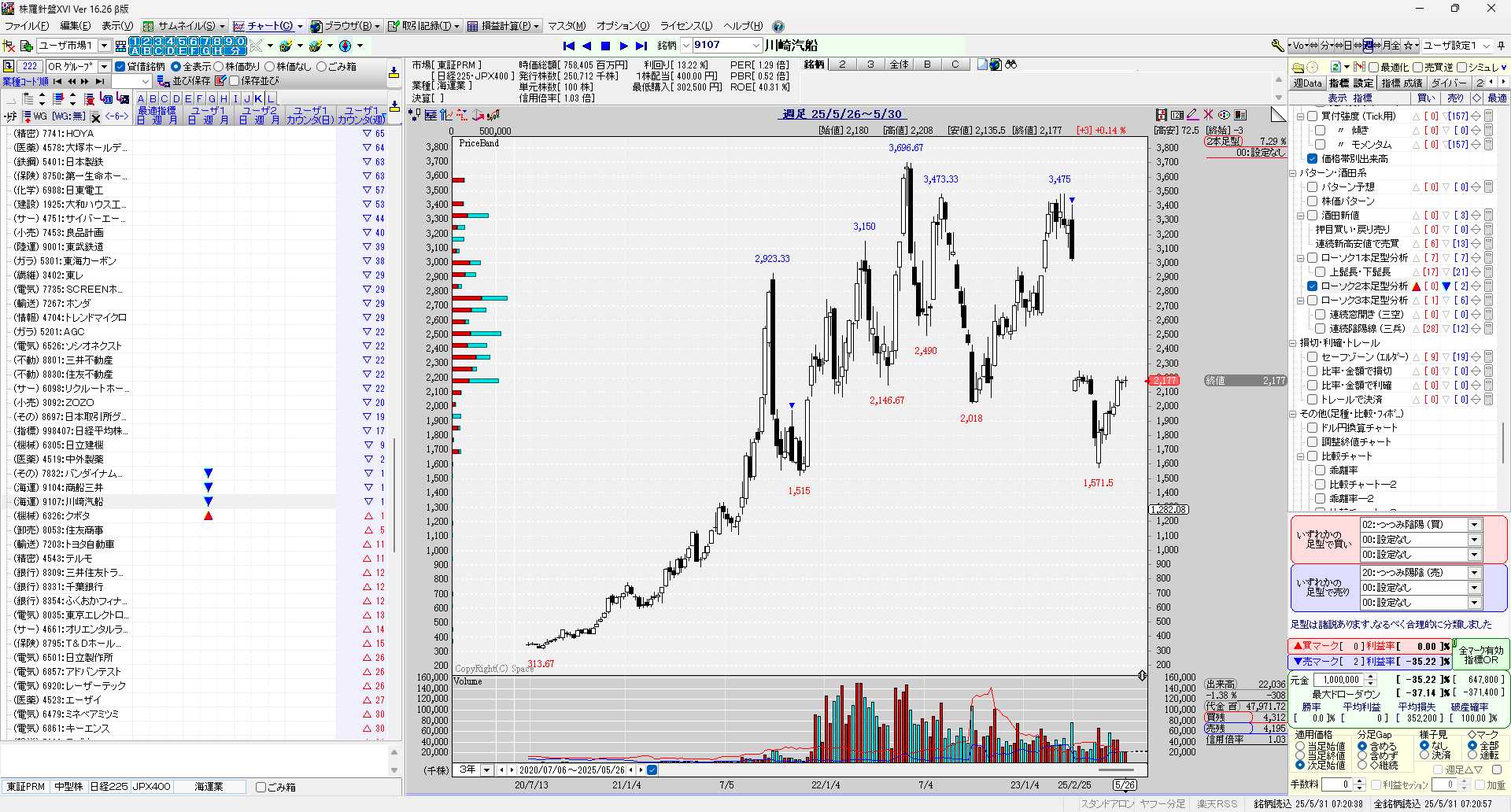Click the crosshair delete icon at top-left toolbar
Image resolution: width=1511 pixels, height=812 pixels.
(x=9, y=46)
